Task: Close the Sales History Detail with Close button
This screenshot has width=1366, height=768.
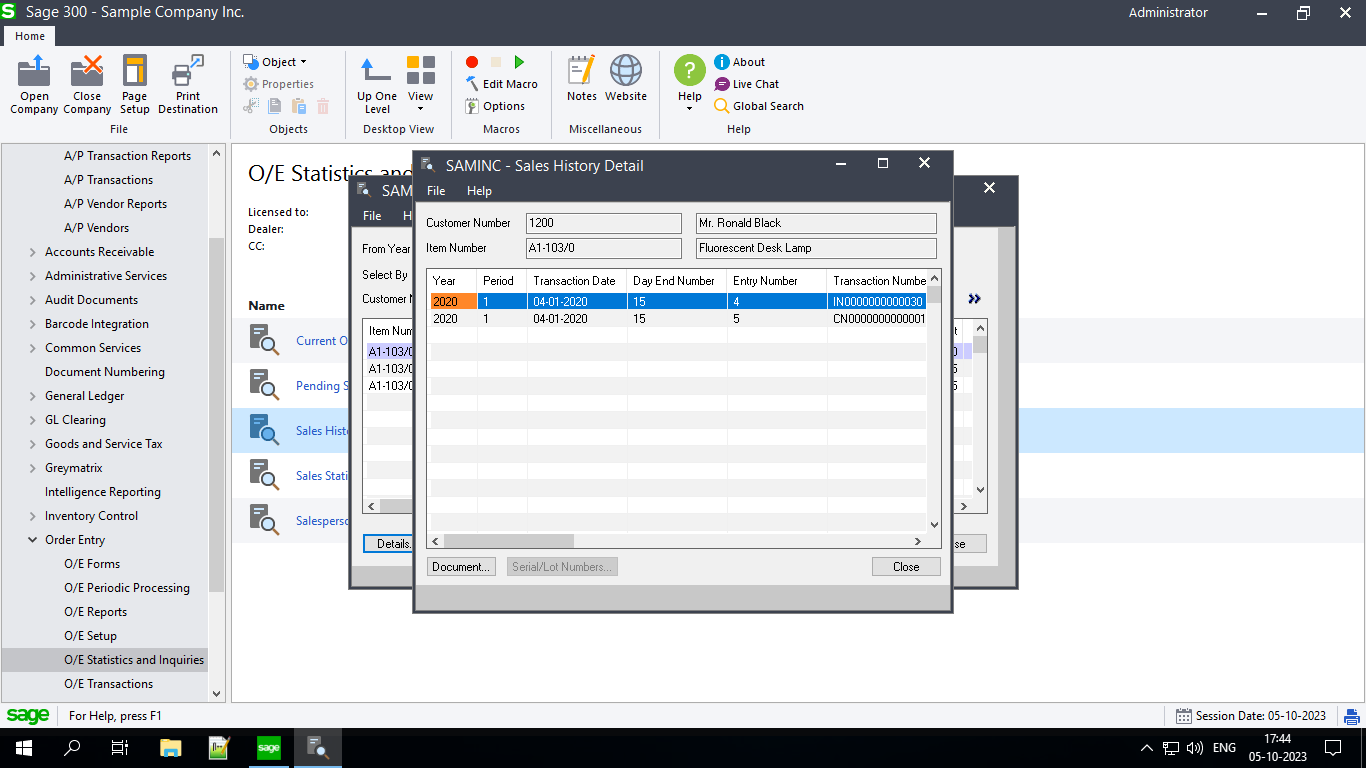Action: click(905, 566)
